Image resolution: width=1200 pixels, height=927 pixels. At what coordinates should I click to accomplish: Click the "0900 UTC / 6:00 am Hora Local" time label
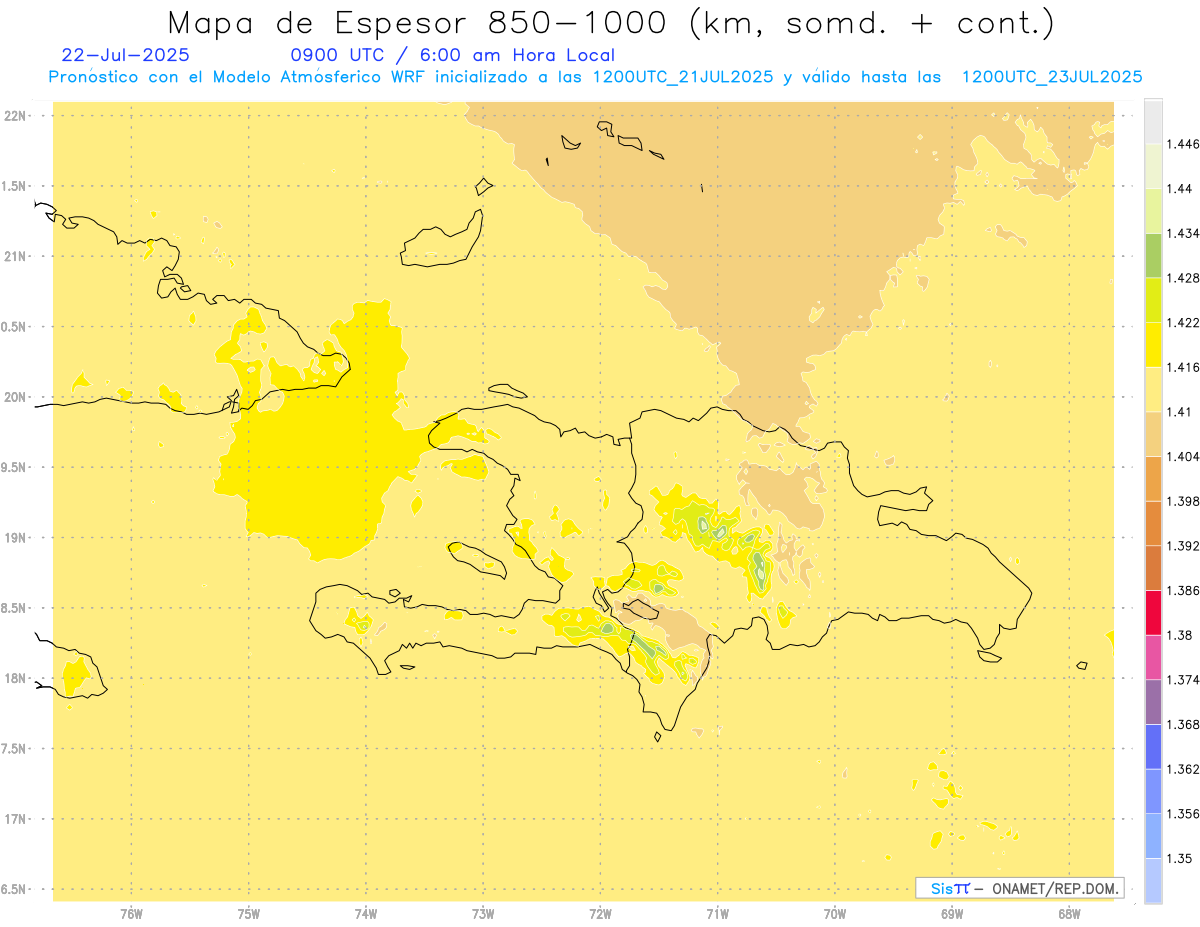(452, 56)
